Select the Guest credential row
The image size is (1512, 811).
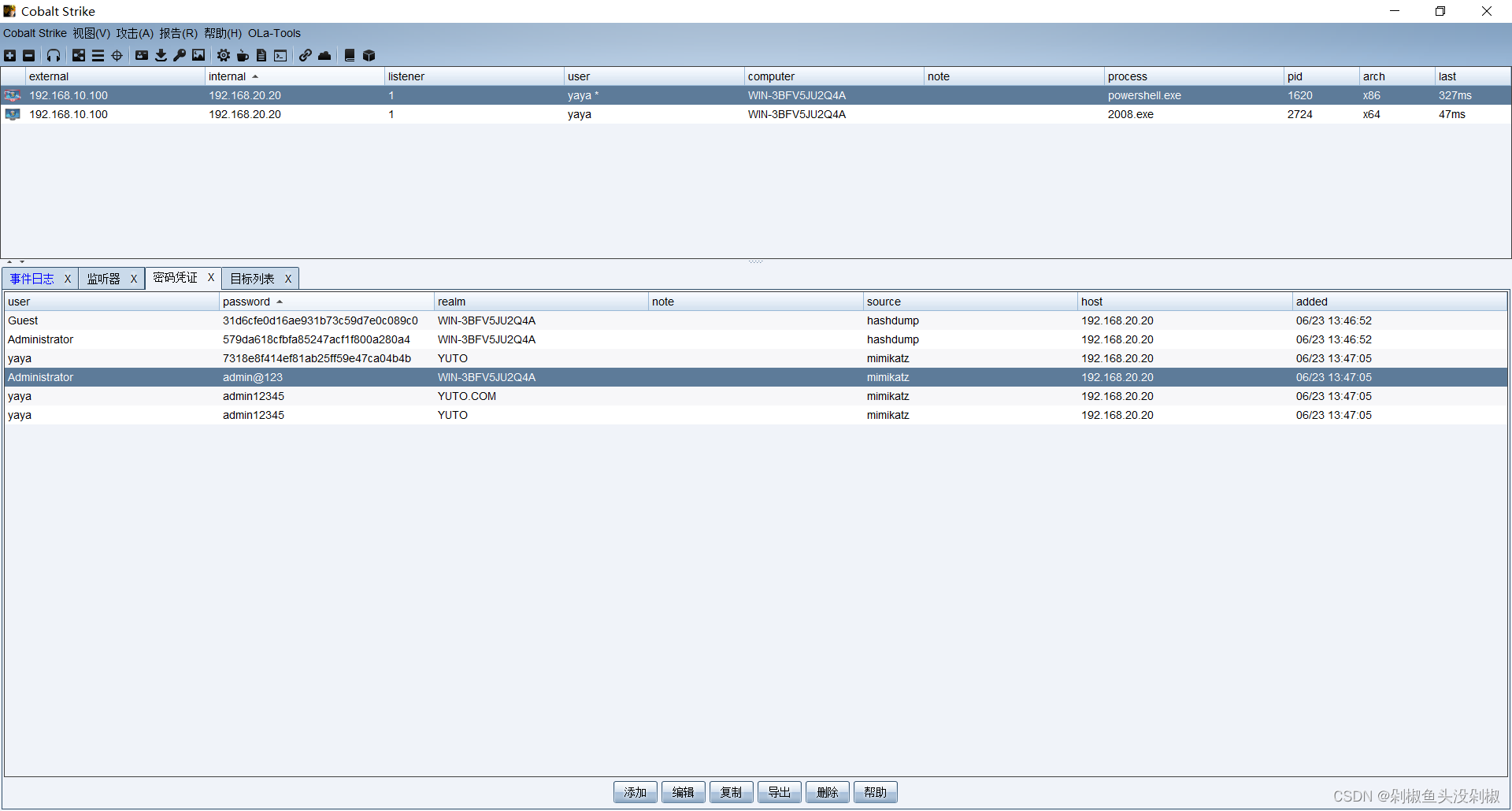[755, 320]
